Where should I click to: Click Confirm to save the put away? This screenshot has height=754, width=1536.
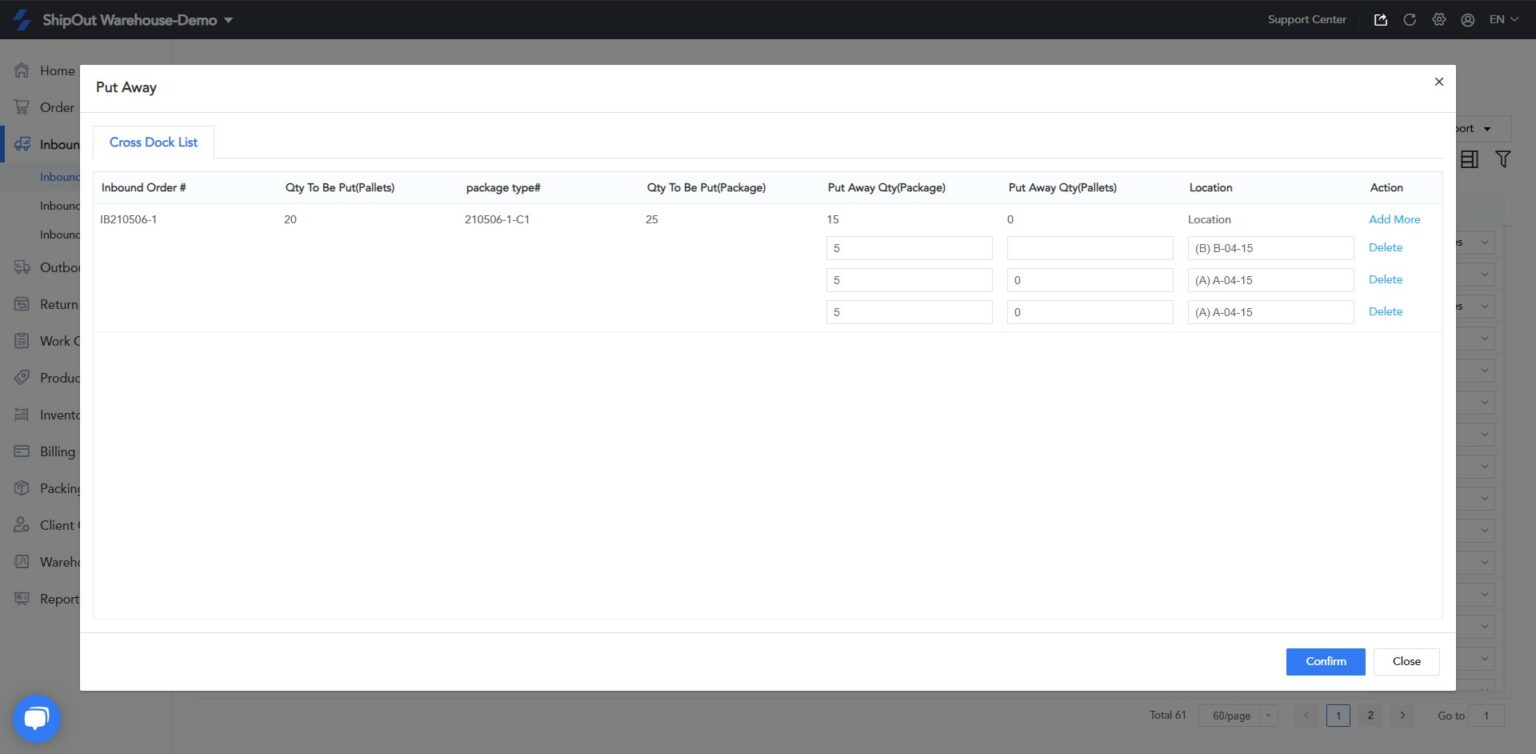1324,661
